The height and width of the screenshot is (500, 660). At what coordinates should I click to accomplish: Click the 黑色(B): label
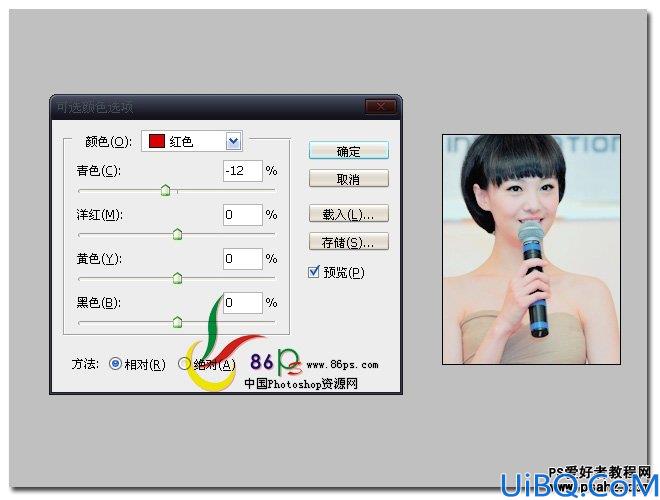(98, 303)
